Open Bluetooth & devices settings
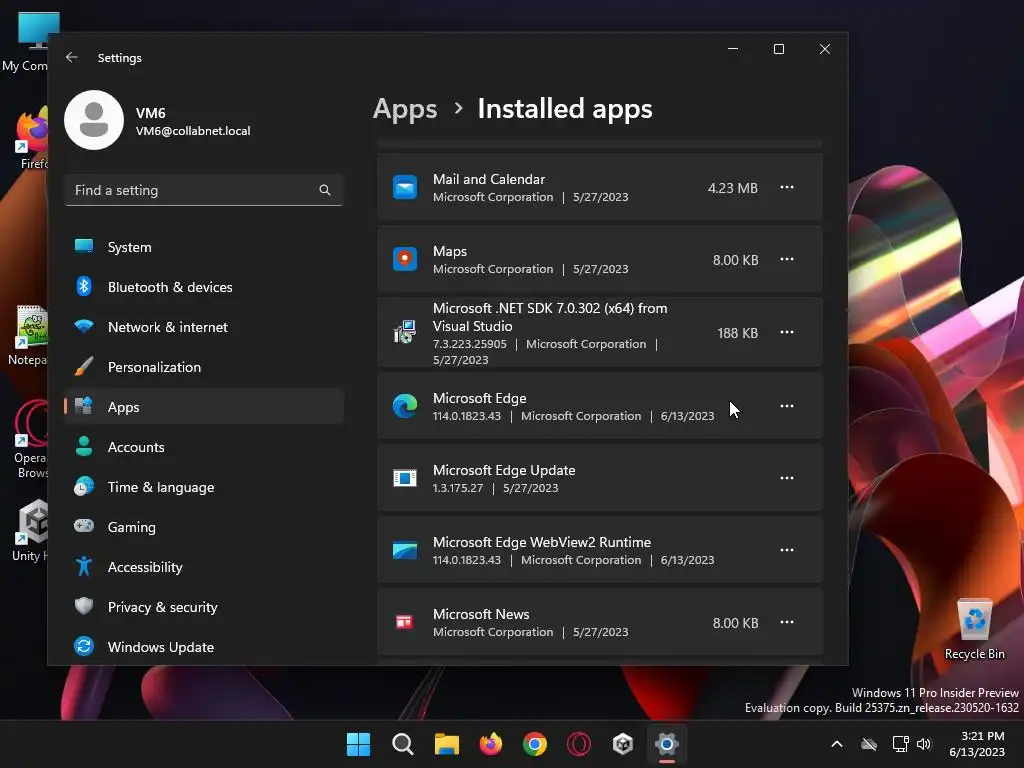 [204, 287]
